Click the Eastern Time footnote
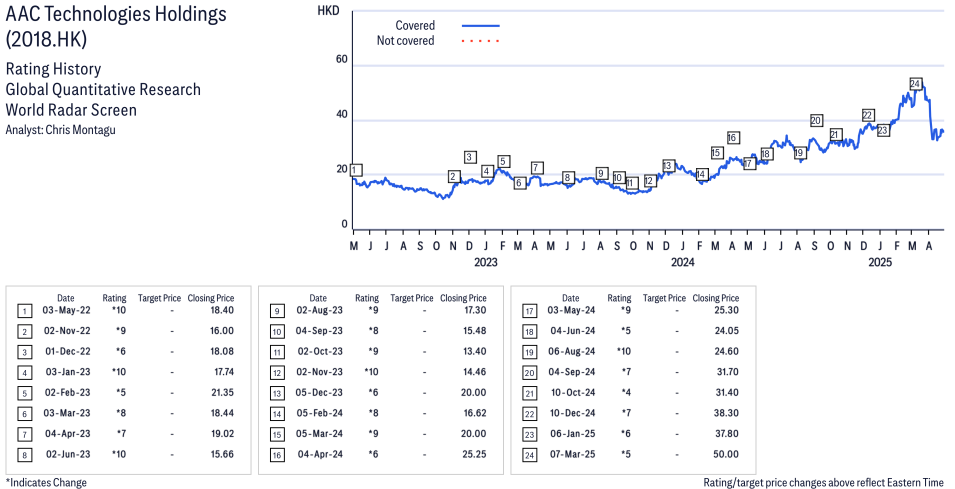This screenshot has width=955, height=489. [824, 482]
